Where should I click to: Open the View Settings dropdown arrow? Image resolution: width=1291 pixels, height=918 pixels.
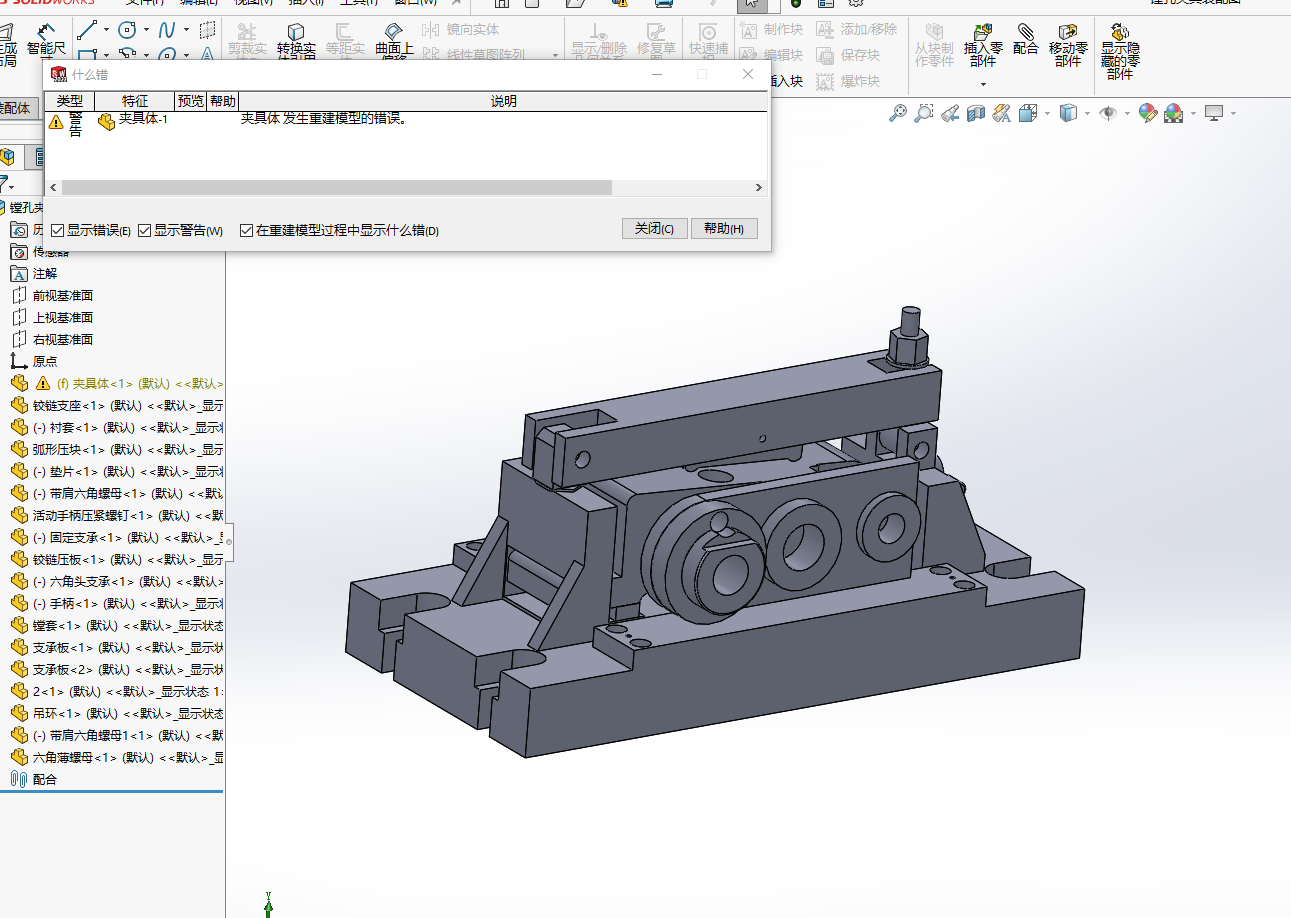[1233, 113]
